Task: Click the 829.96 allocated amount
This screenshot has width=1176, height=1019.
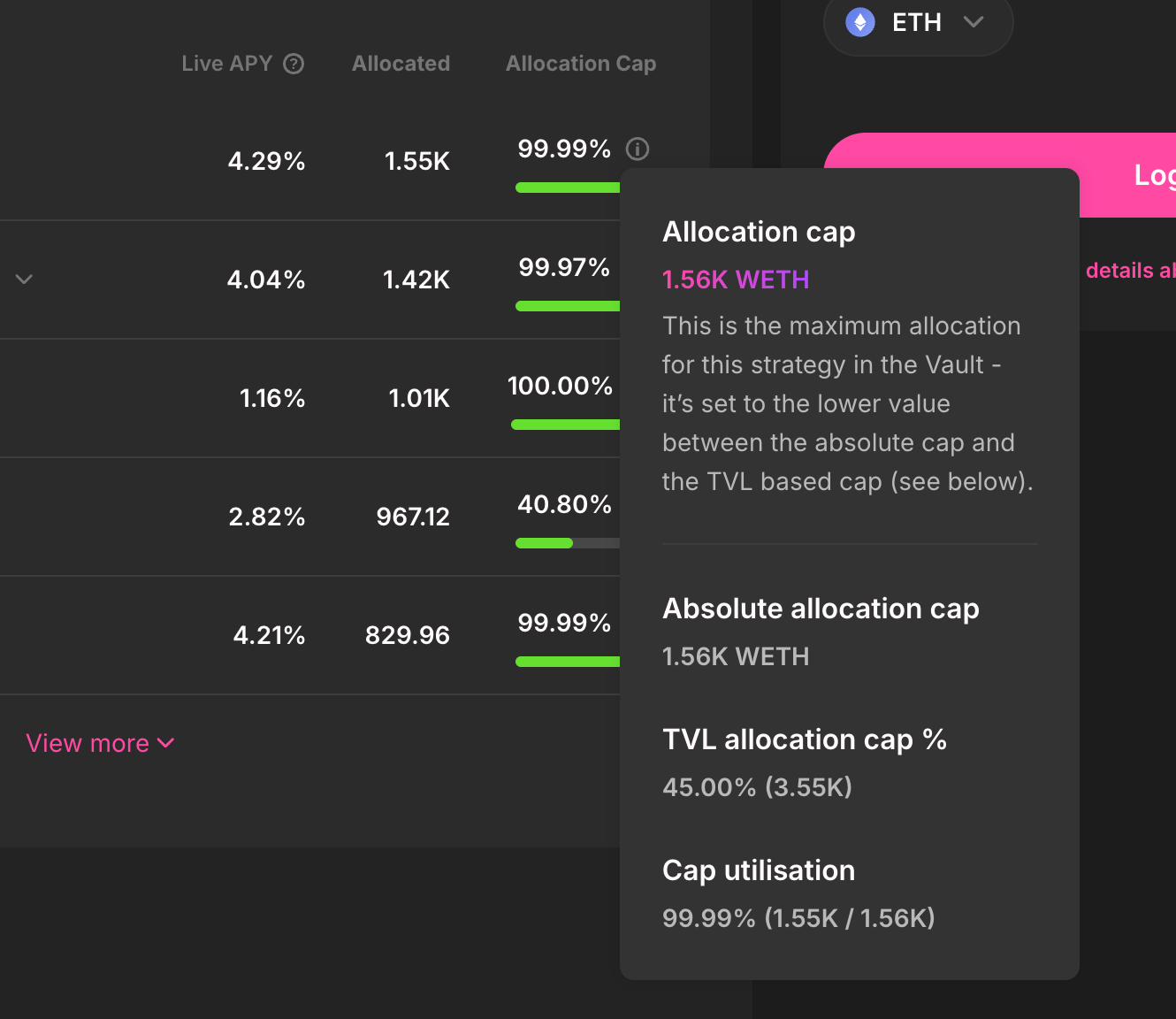Action: [x=407, y=635]
